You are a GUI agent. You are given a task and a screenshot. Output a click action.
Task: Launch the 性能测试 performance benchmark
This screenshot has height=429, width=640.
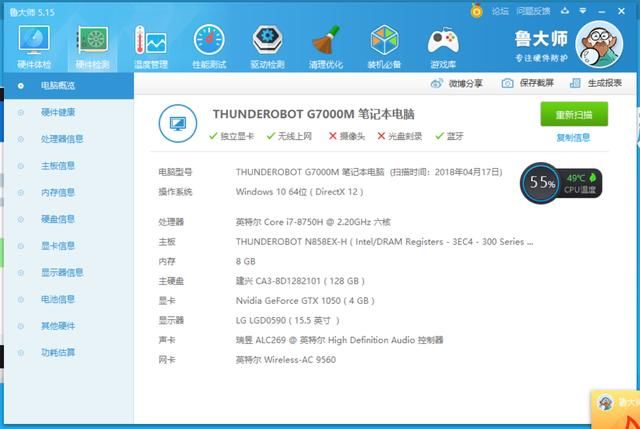tap(209, 47)
